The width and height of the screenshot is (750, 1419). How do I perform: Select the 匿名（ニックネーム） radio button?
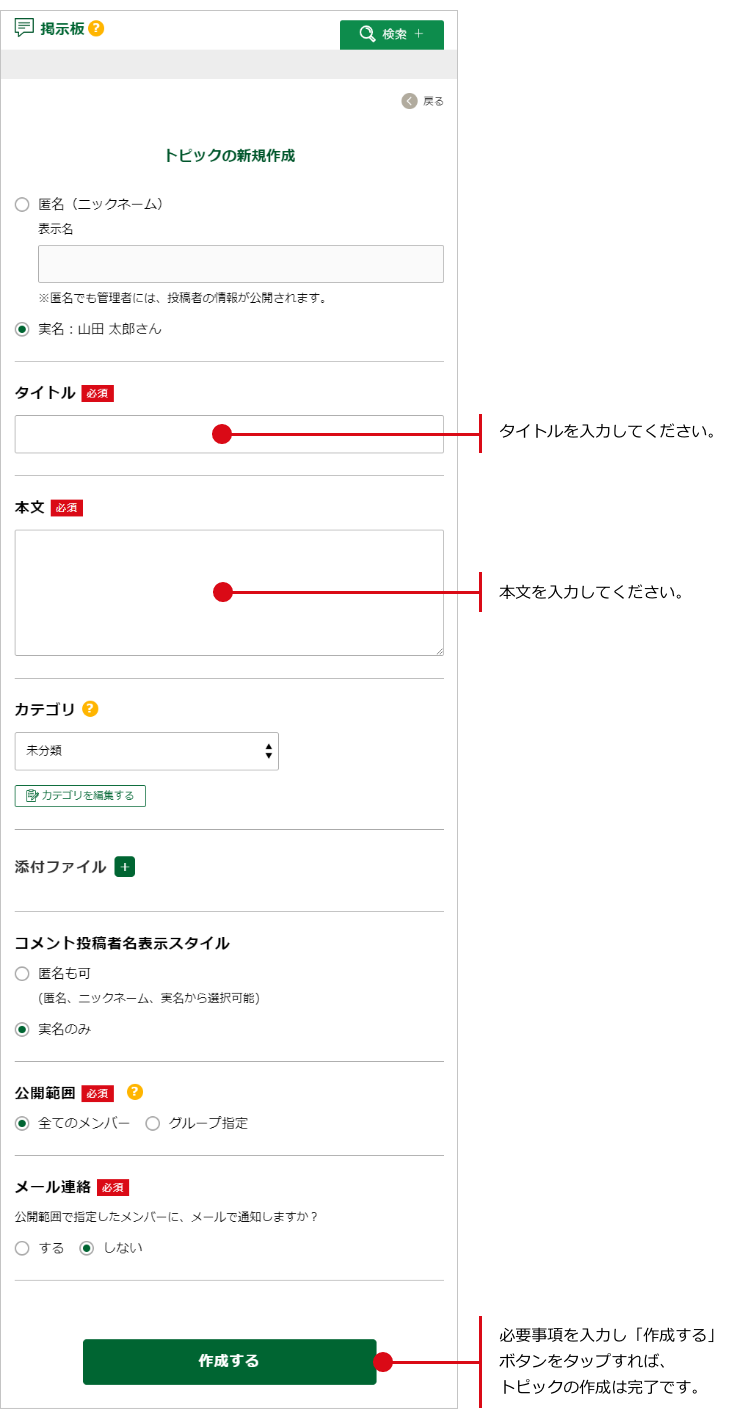(22, 204)
